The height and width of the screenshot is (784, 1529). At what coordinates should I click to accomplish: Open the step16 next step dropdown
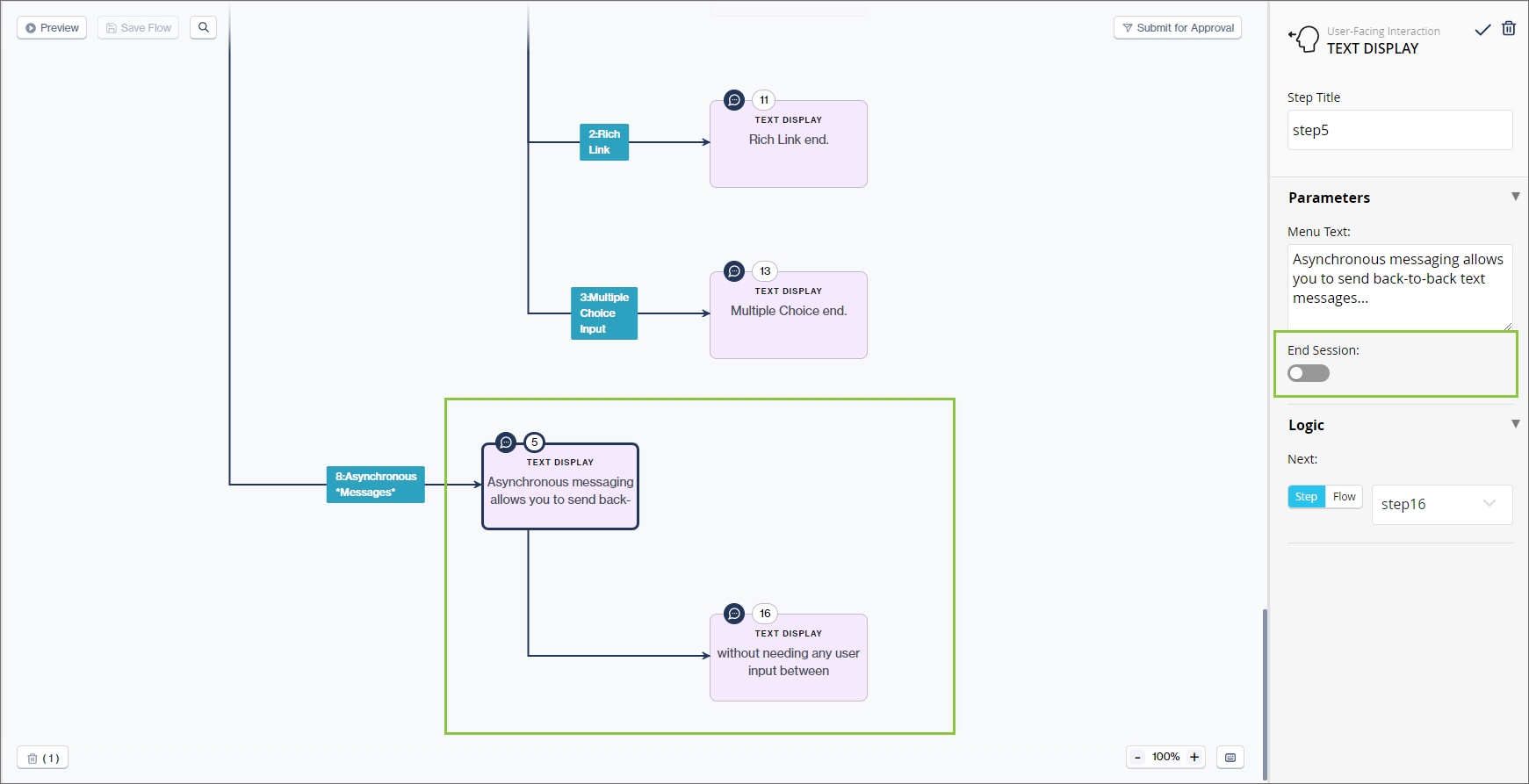(x=1441, y=504)
